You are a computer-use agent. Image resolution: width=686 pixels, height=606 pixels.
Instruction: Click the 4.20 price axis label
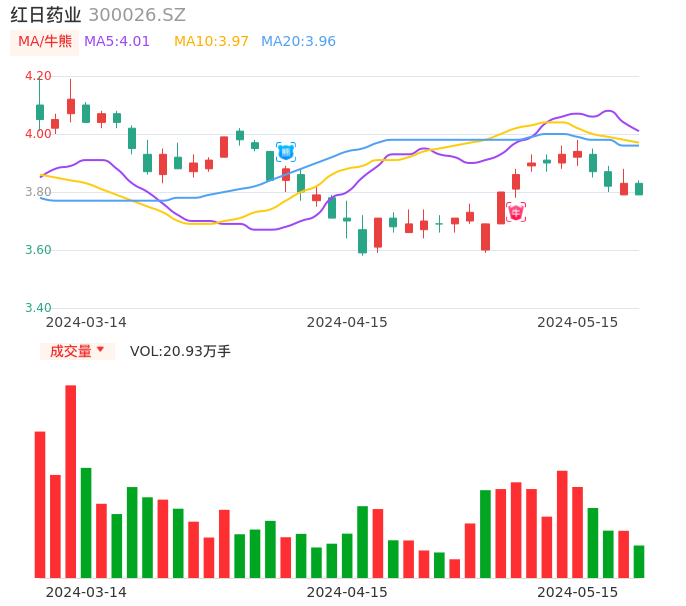[37, 76]
